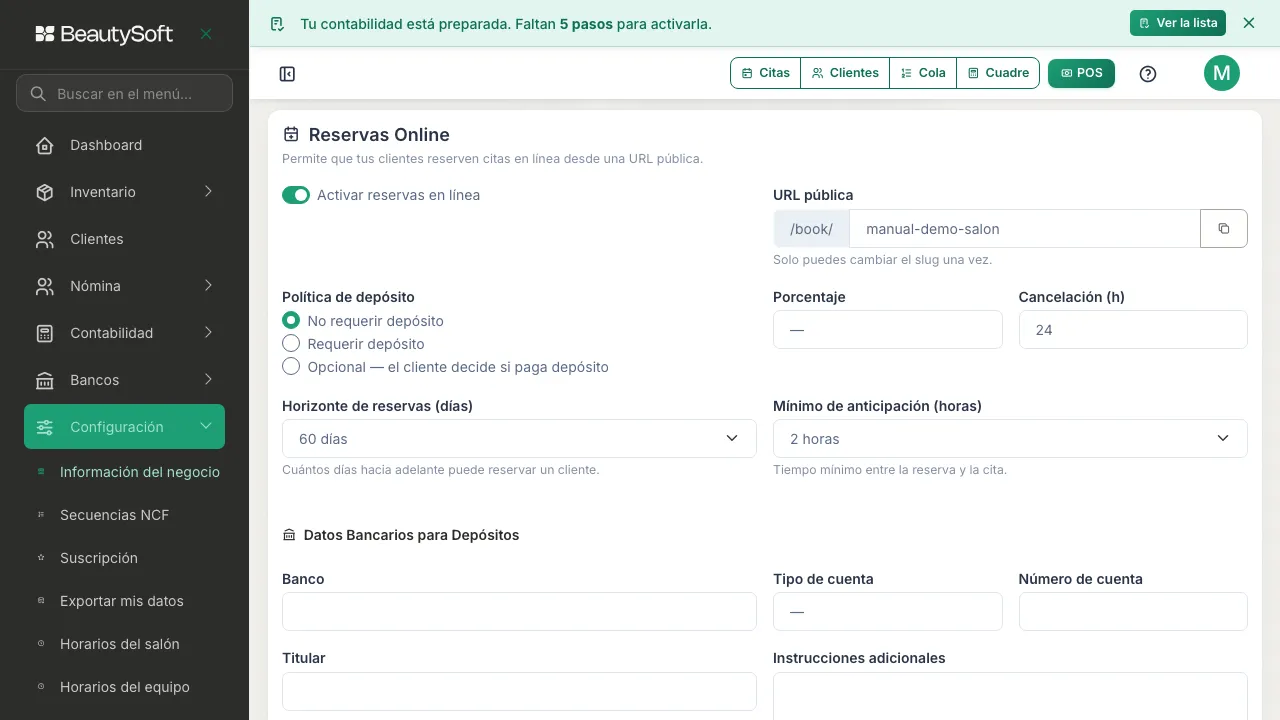Viewport: 1280px width, 720px height.
Task: Click the Bancos building icon
Action: pyautogui.click(x=45, y=380)
